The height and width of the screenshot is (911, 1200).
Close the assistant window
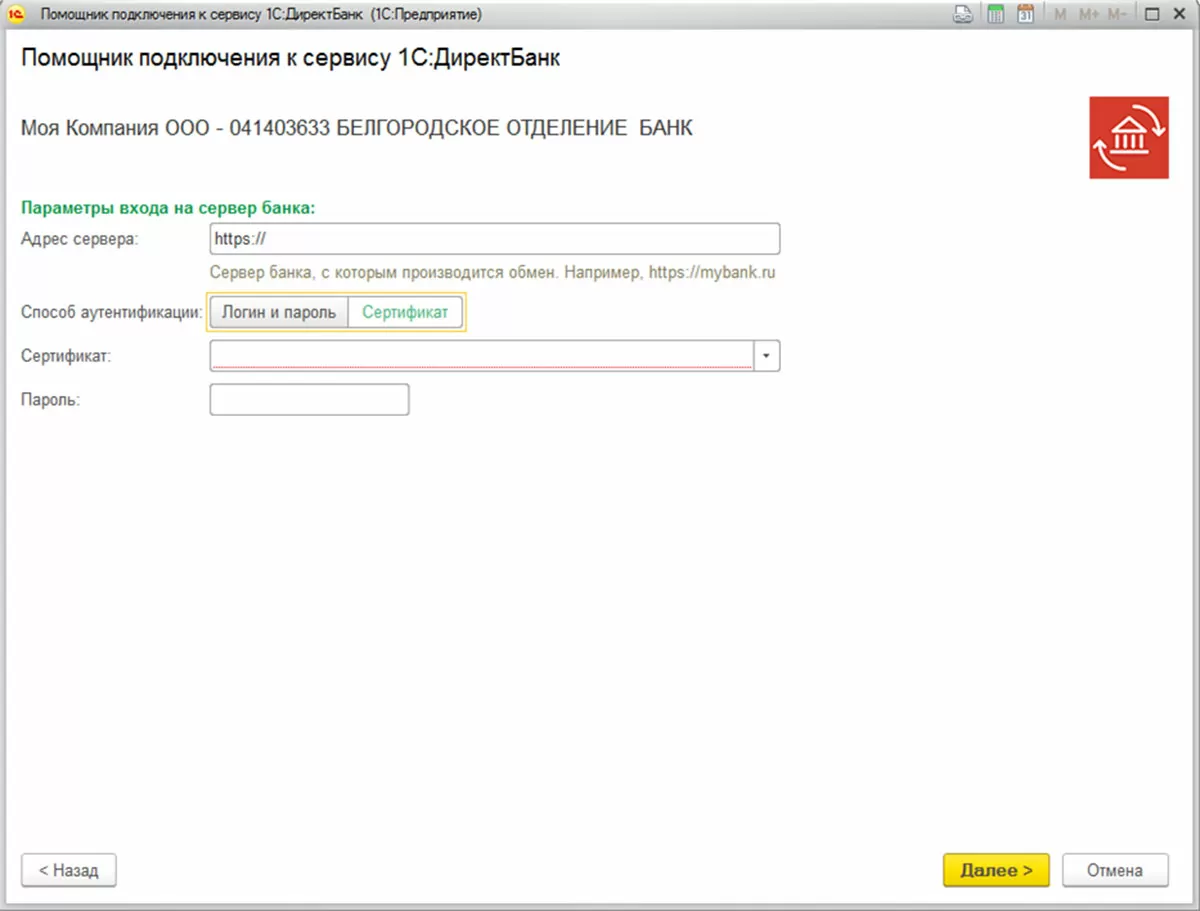[x=1178, y=15]
